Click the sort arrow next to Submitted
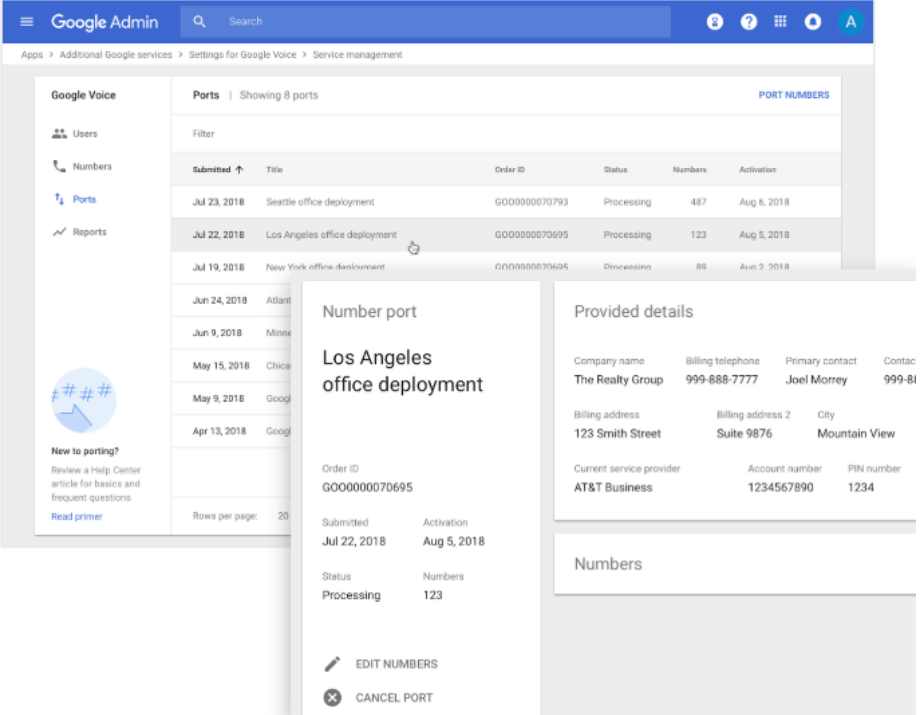Screen dimensions: 924x715 tap(239, 170)
